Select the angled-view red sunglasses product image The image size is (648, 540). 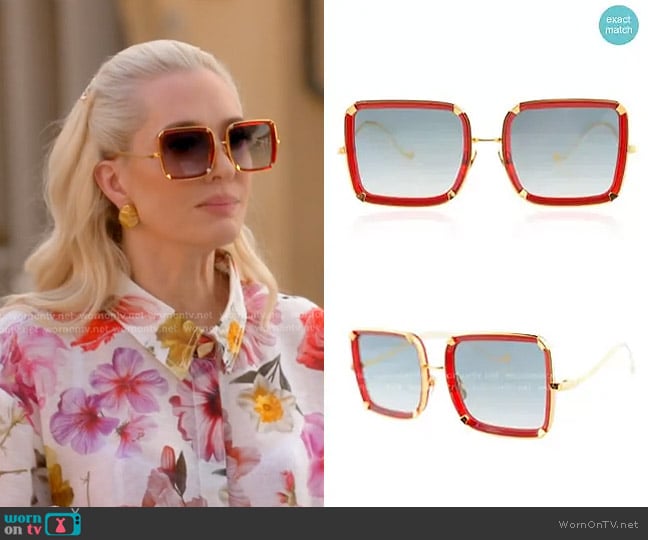(491, 384)
